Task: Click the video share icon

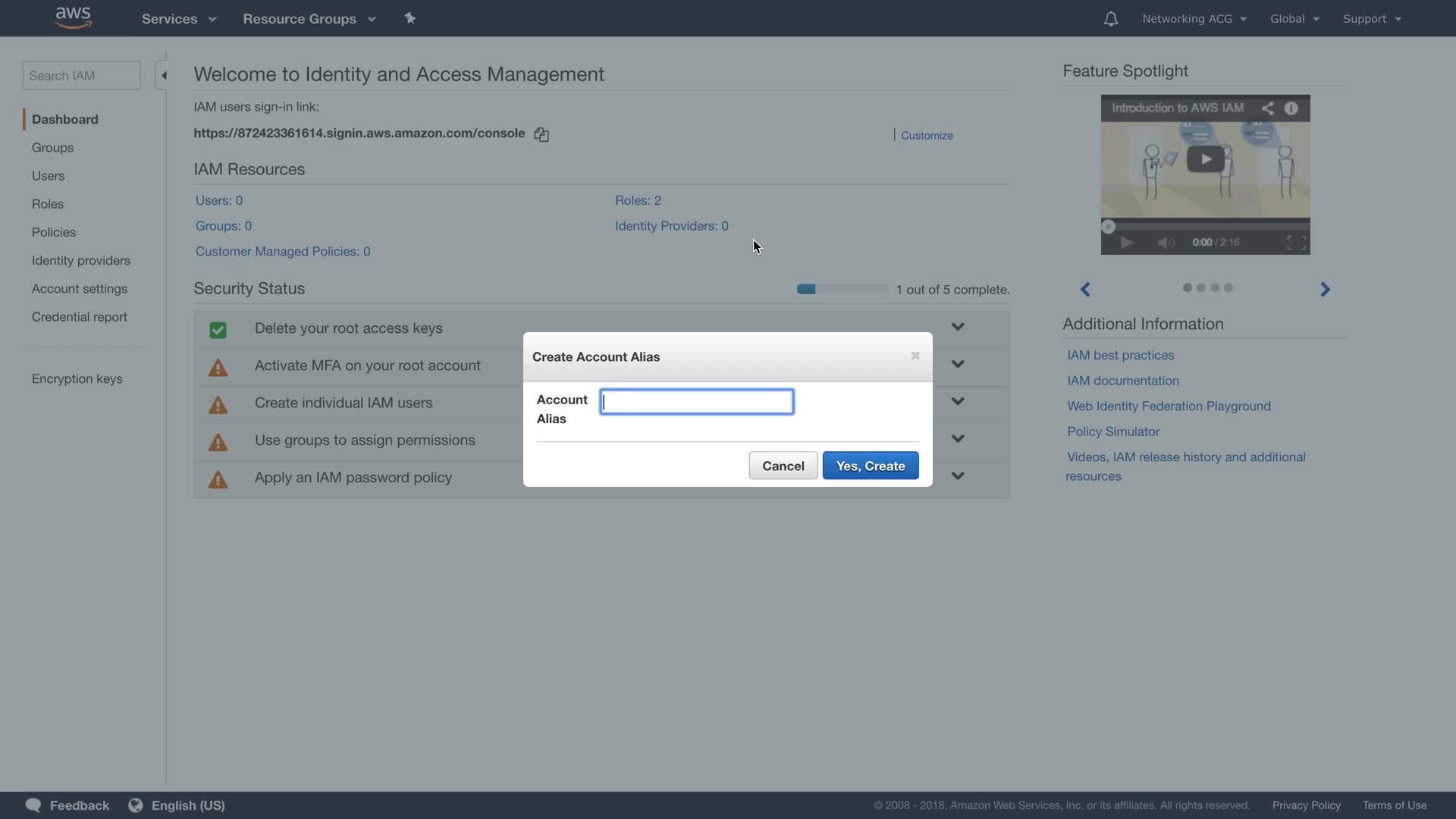Action: pos(1267,108)
